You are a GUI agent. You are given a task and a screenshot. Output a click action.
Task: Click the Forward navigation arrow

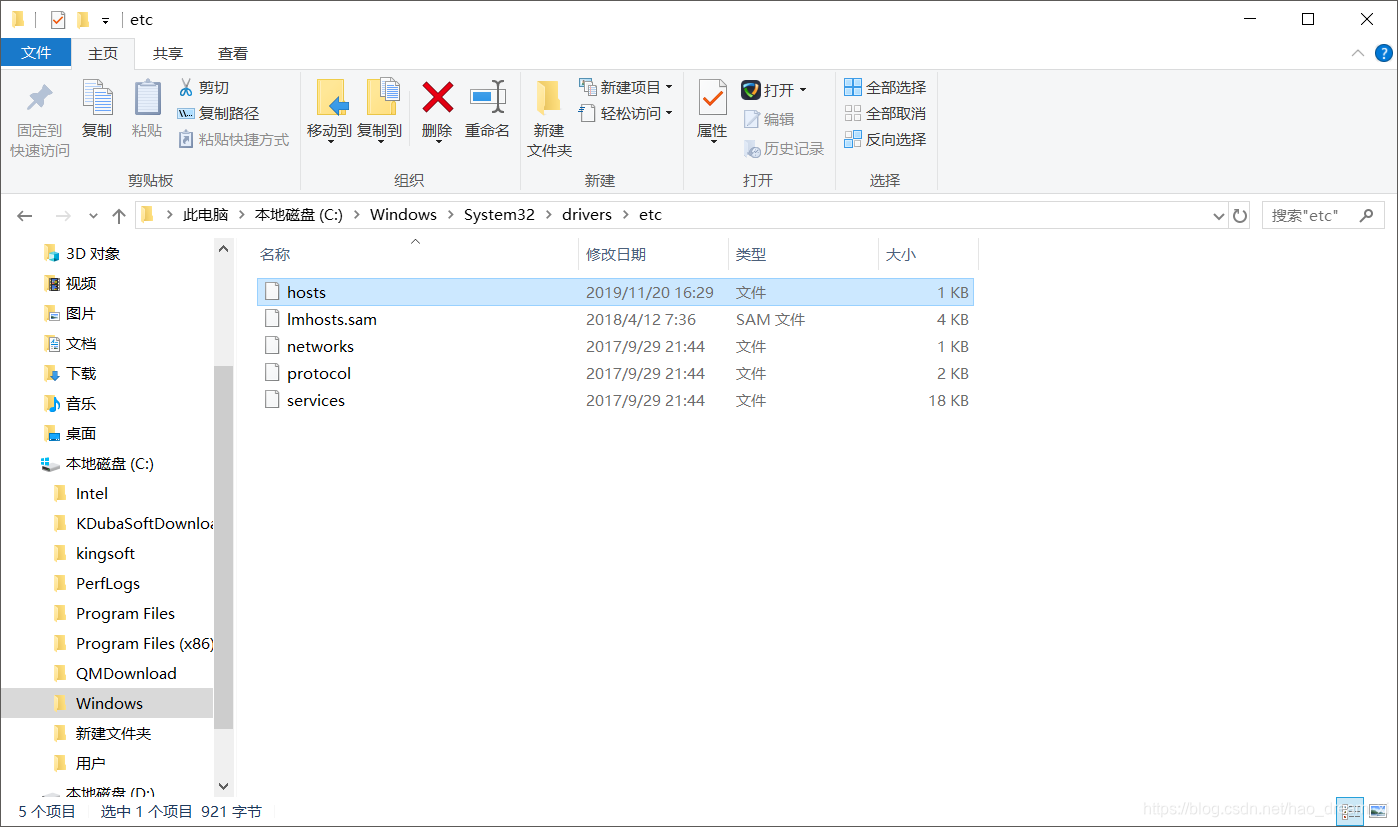(63, 215)
